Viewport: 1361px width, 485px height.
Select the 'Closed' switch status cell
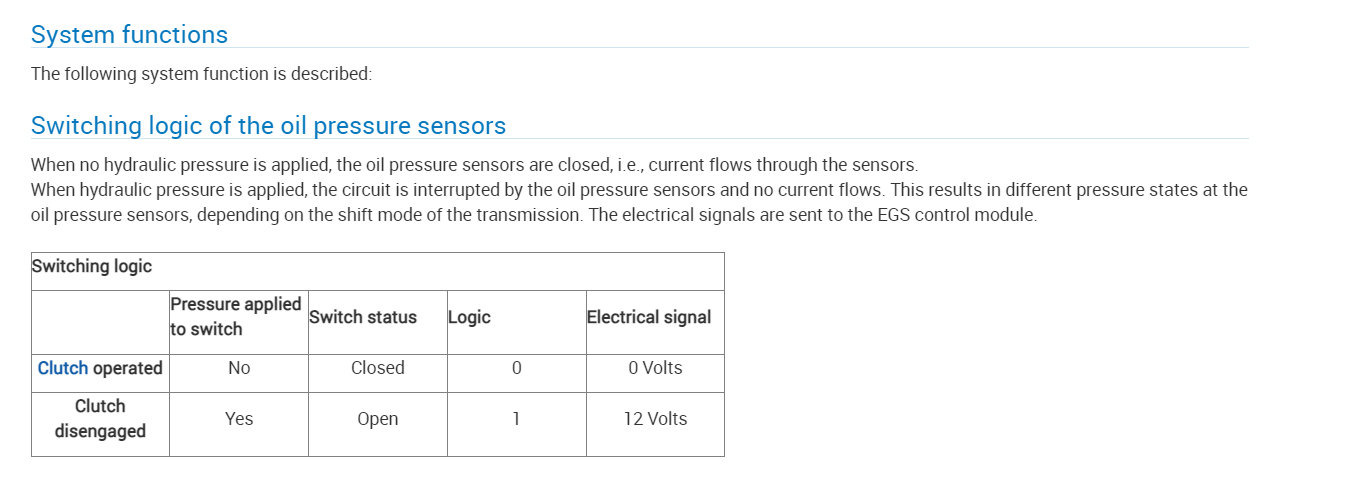(x=378, y=368)
